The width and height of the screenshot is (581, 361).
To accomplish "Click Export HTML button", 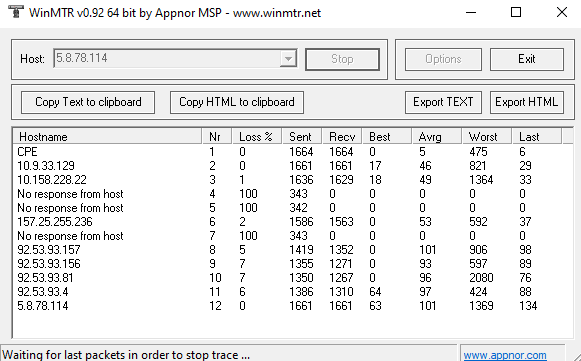I will point(527,102).
